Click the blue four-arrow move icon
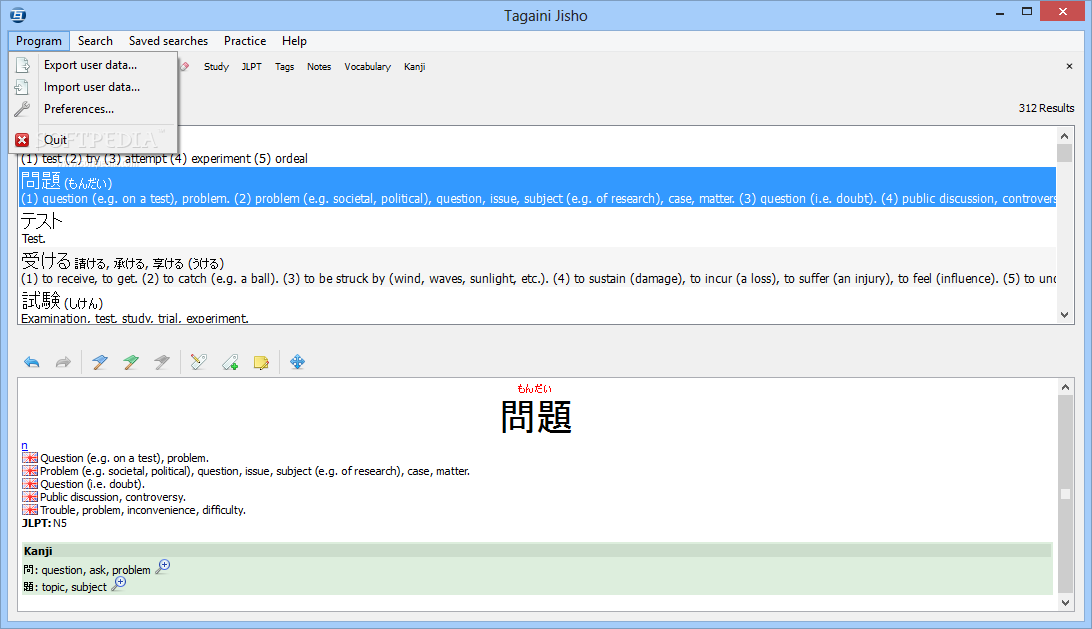The height and width of the screenshot is (629, 1092). coord(297,362)
